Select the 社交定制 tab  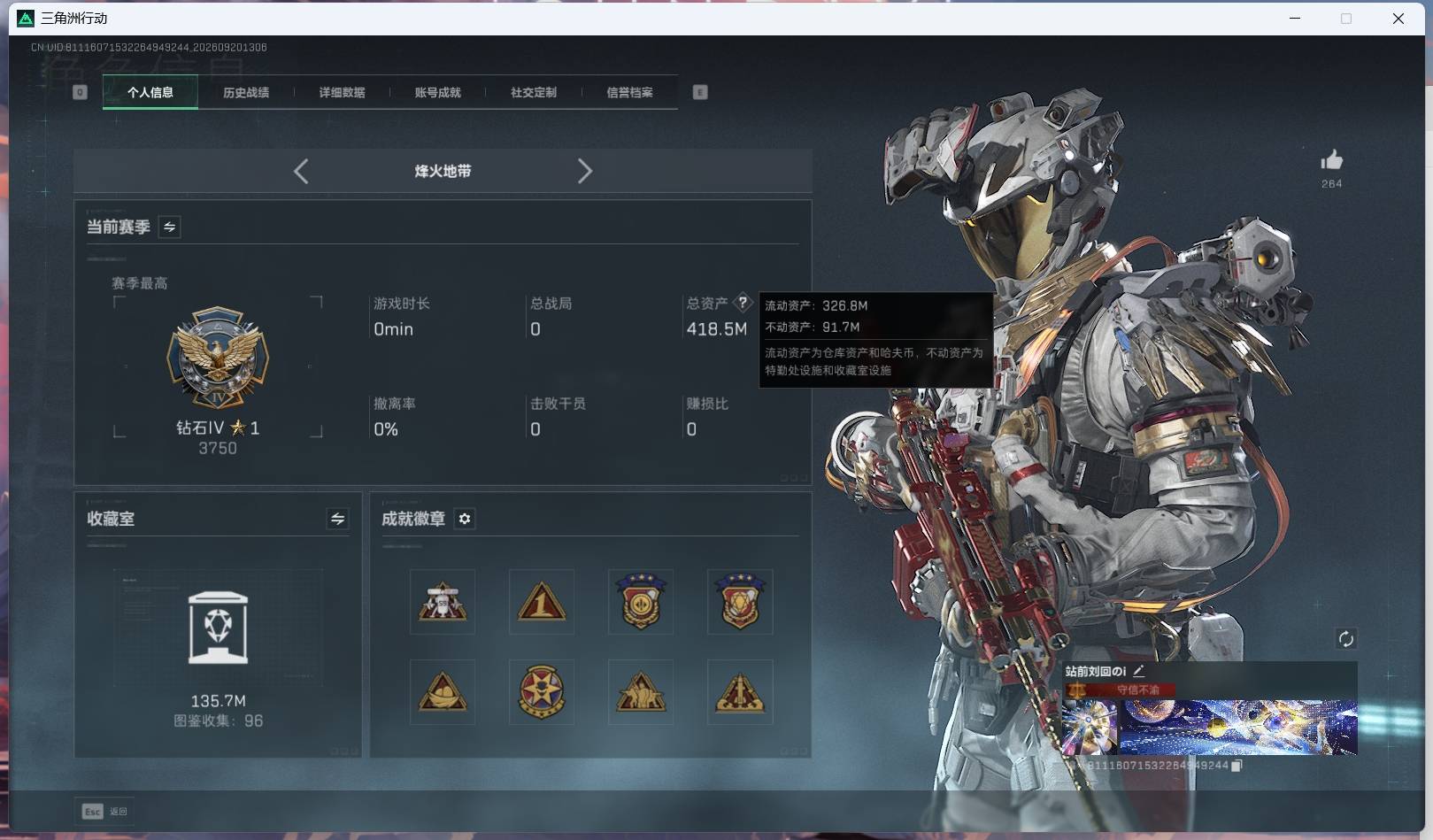click(534, 92)
